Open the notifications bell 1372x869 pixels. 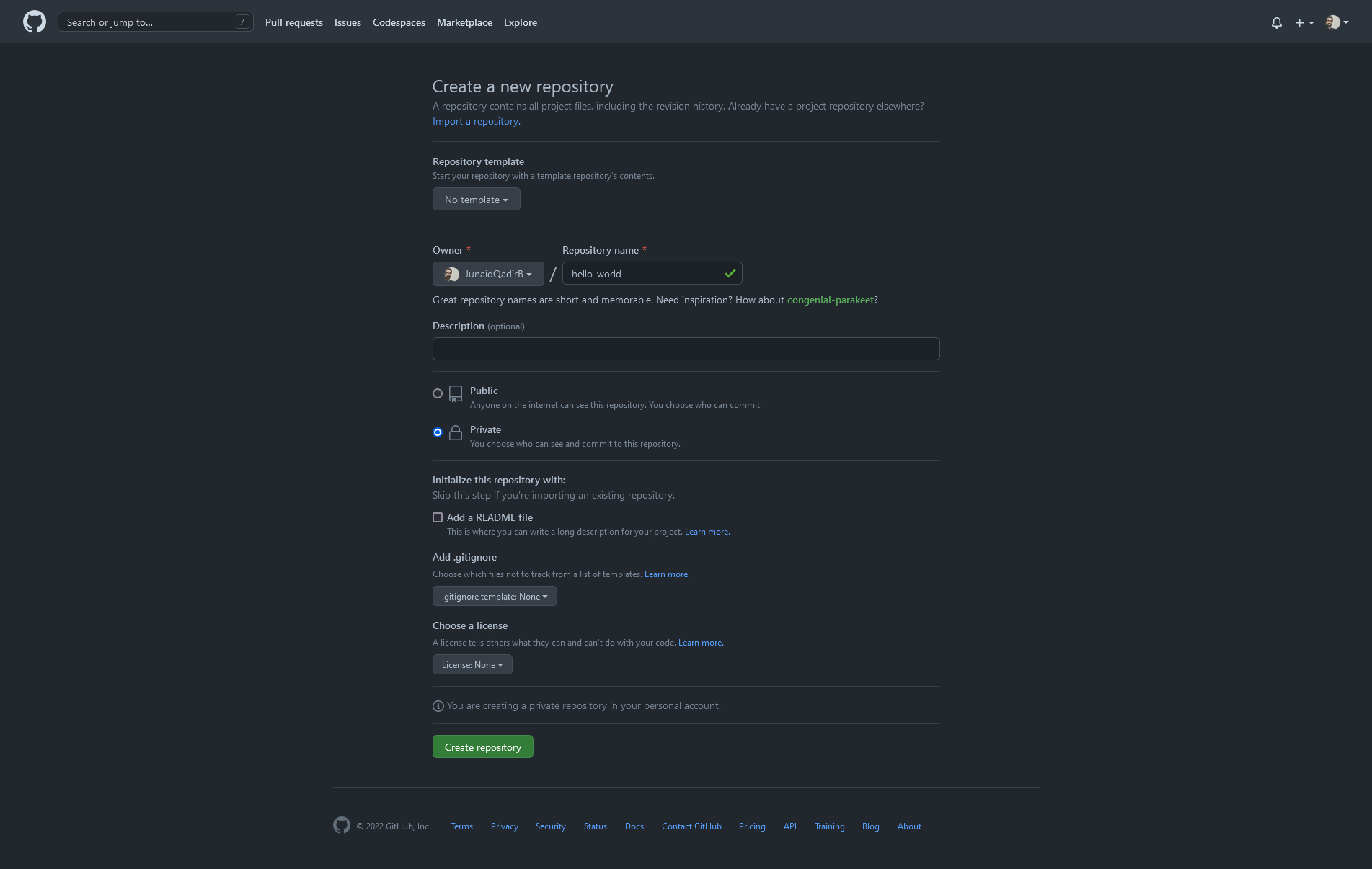pyautogui.click(x=1277, y=23)
